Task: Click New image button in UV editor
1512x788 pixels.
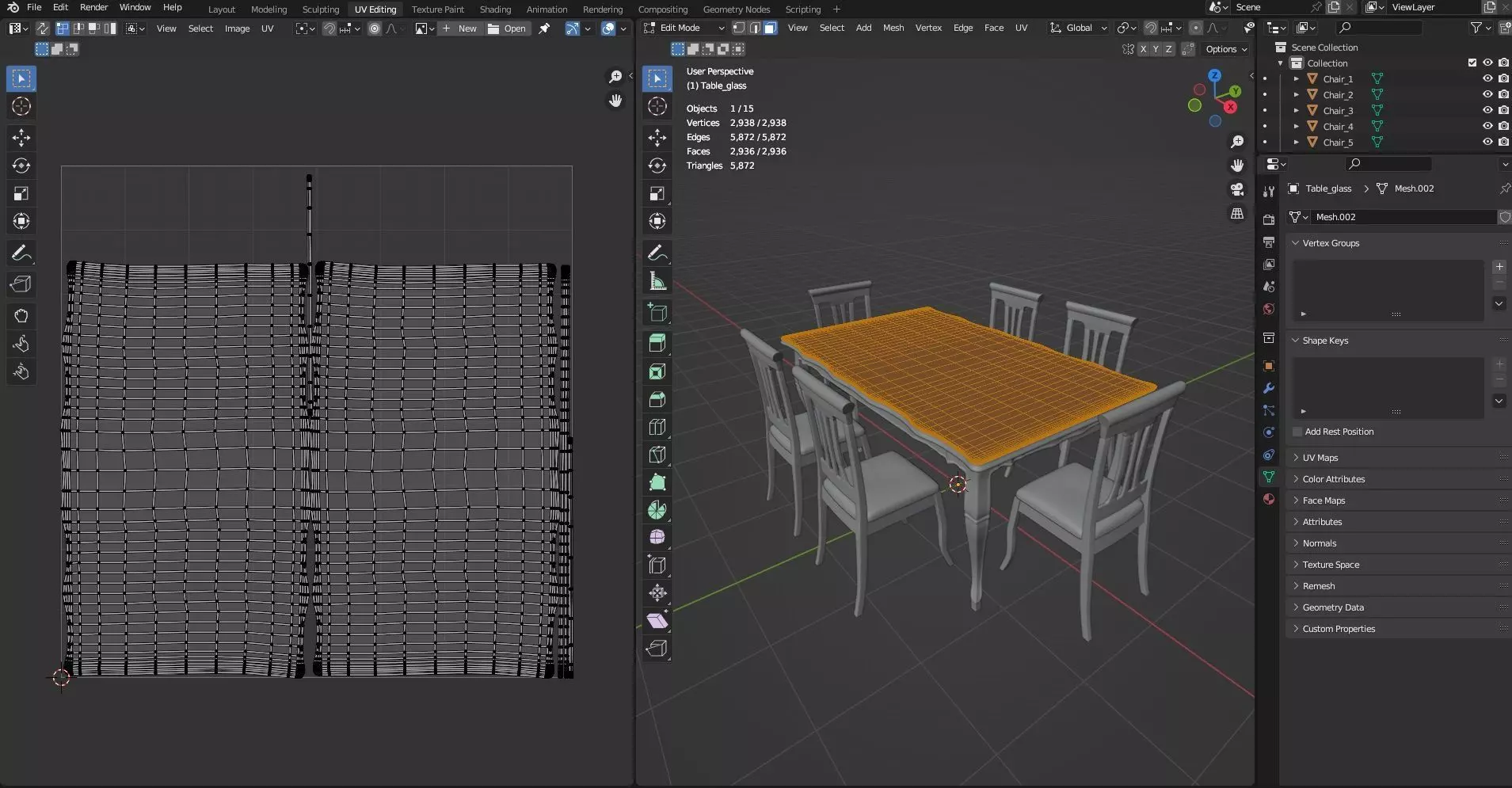Action: coord(460,29)
